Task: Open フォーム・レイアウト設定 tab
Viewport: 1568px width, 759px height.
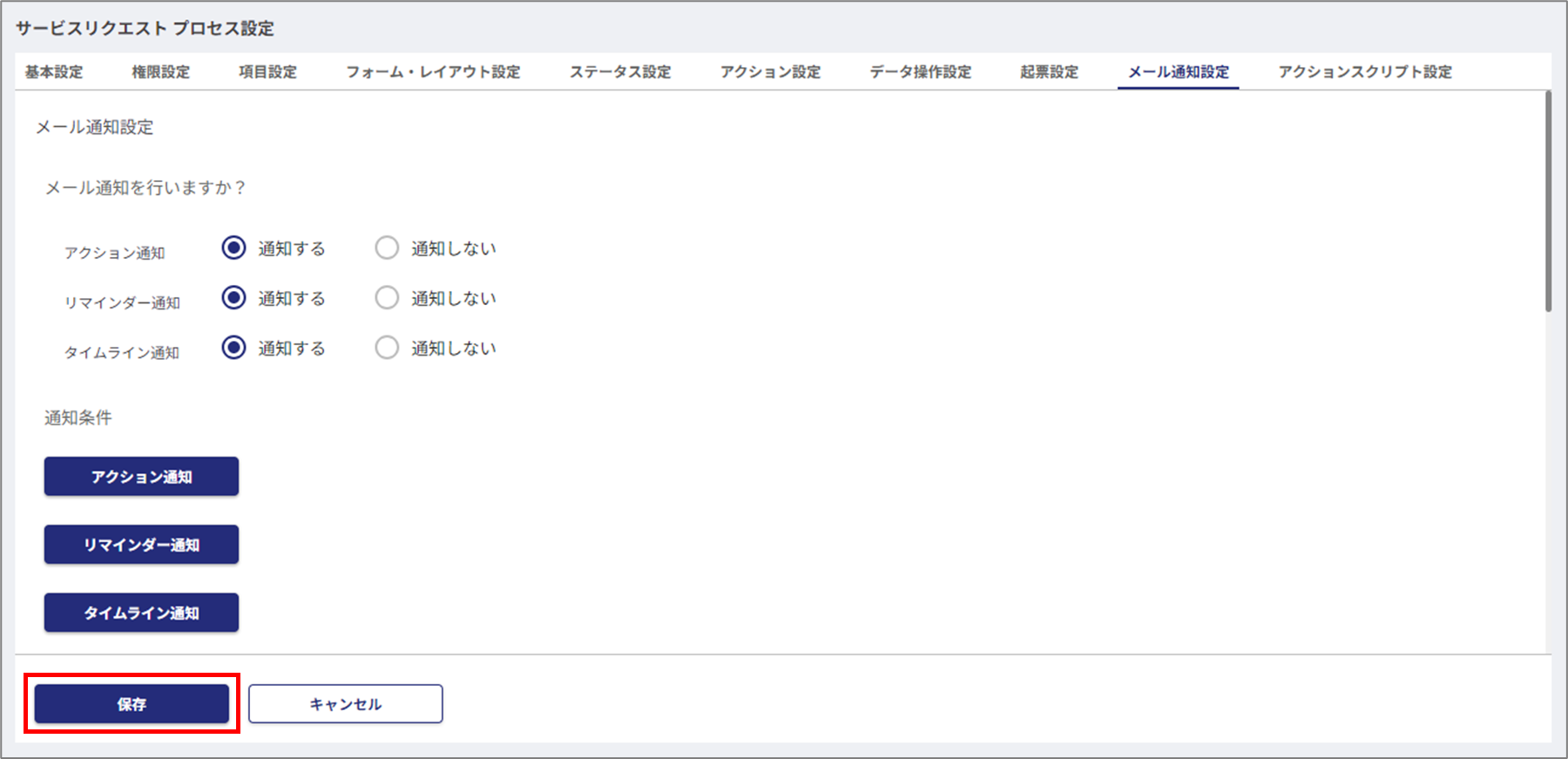Action: [433, 72]
